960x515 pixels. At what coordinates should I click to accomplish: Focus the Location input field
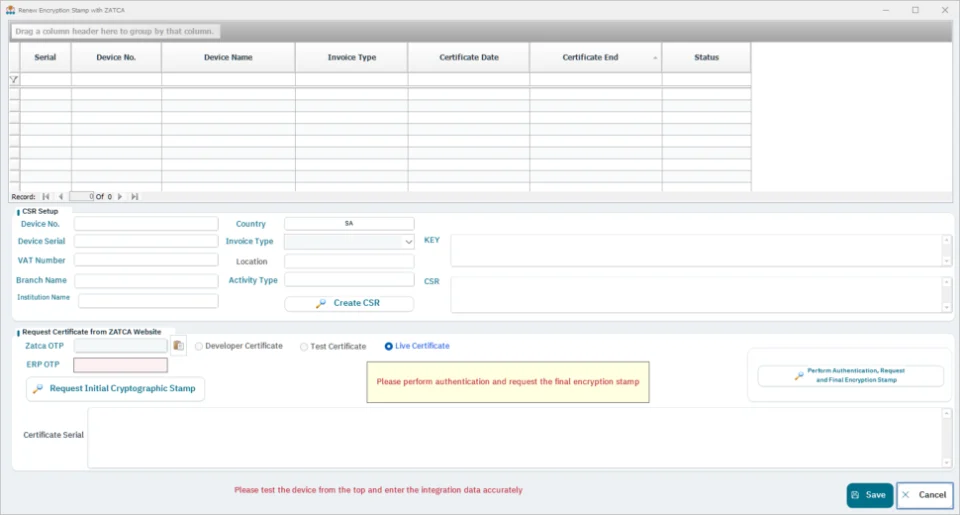click(x=349, y=261)
